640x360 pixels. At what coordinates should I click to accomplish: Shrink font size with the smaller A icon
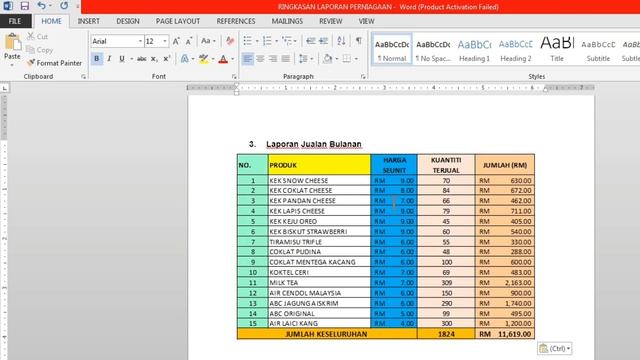click(x=189, y=41)
